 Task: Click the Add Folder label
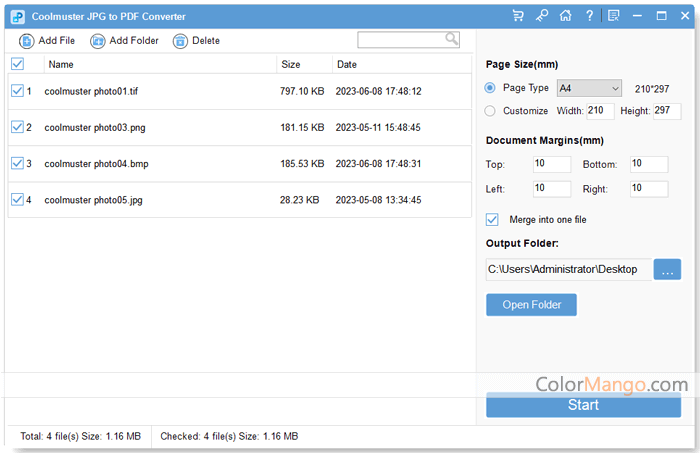[x=134, y=41]
